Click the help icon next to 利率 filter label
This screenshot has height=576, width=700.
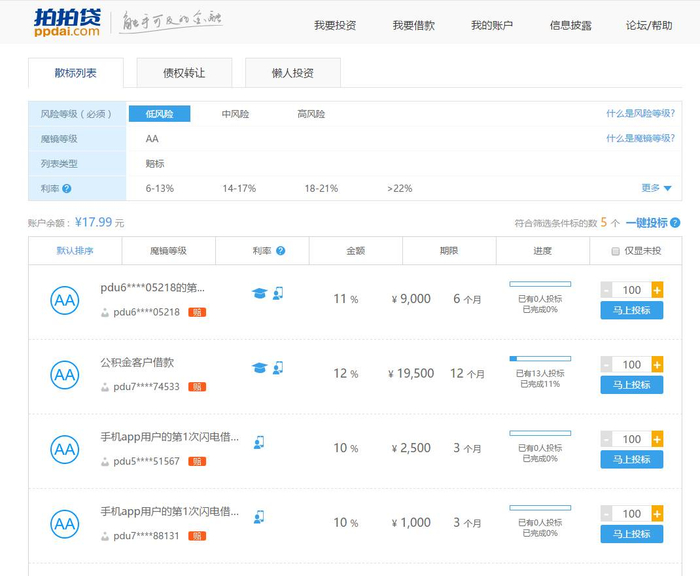click(x=67, y=188)
